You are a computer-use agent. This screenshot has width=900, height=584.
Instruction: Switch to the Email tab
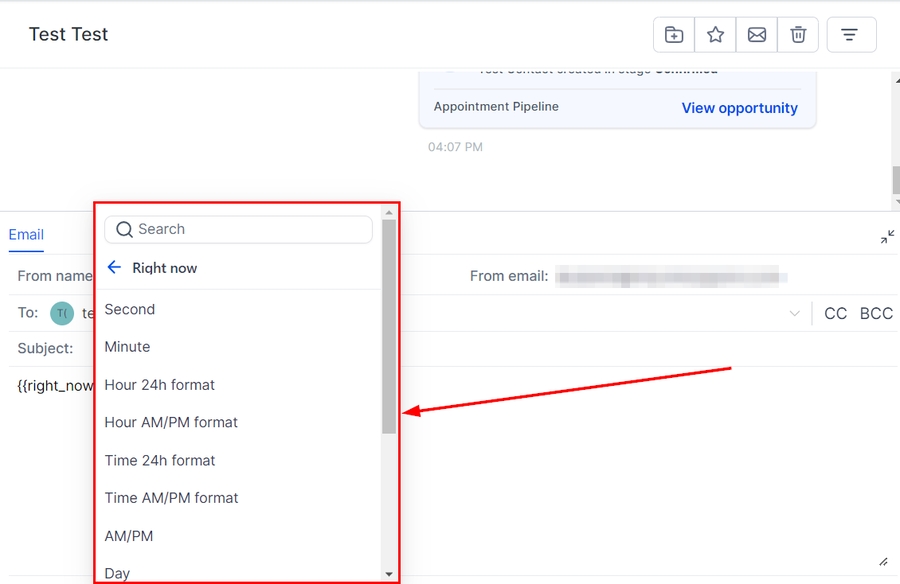click(26, 235)
